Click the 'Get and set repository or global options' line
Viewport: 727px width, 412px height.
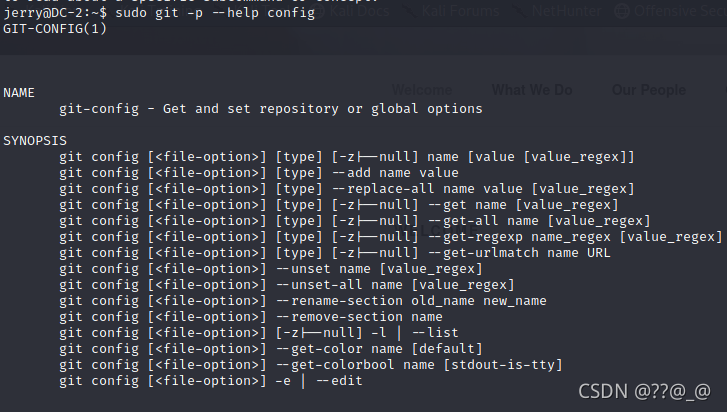[271, 109]
